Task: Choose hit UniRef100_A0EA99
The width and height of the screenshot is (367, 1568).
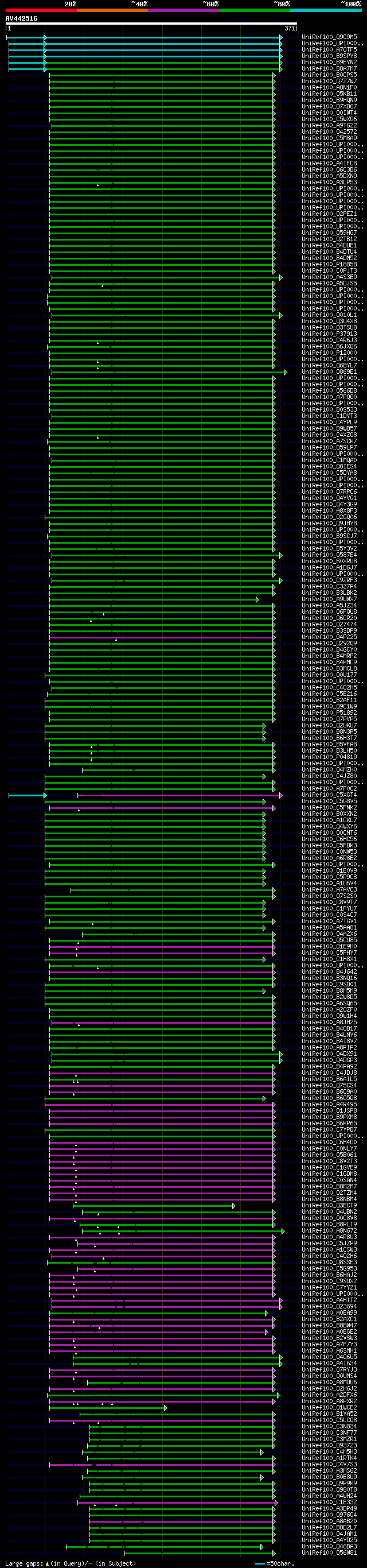Action: [329, 1314]
